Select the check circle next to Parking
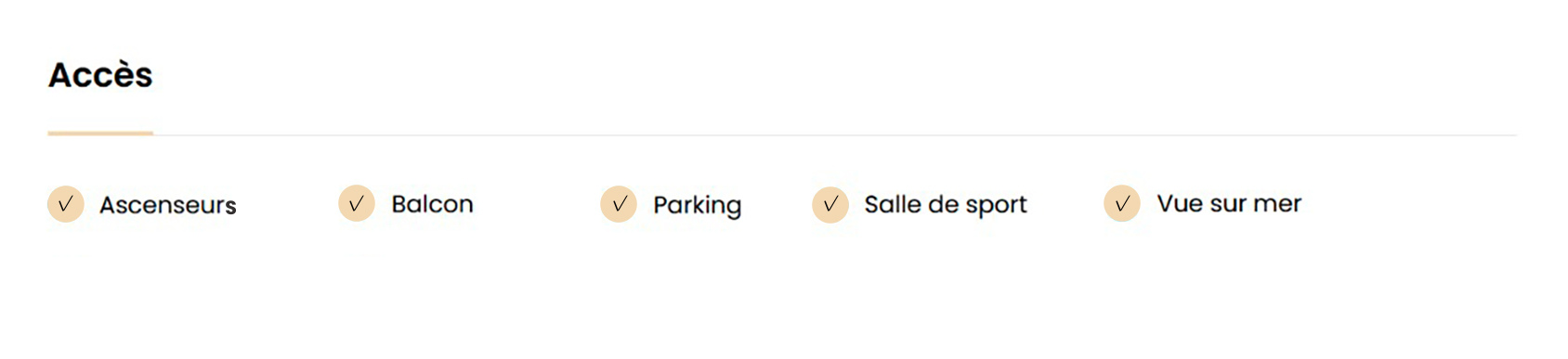Viewport: 1568px width, 359px height. (619, 204)
